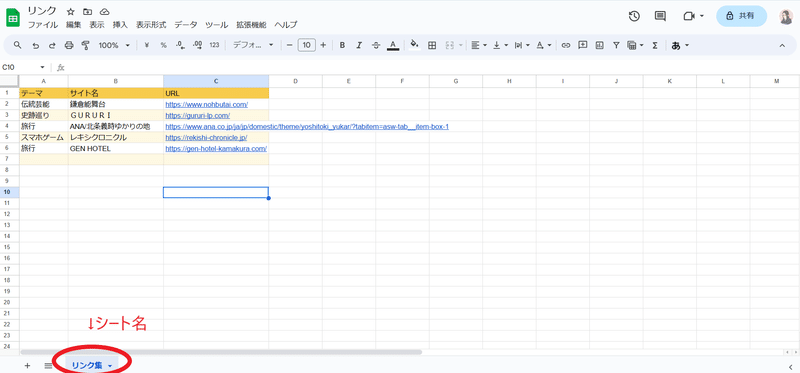The image size is (800, 373).
Task: Open text rotation dropdown
Action: click(x=544, y=45)
